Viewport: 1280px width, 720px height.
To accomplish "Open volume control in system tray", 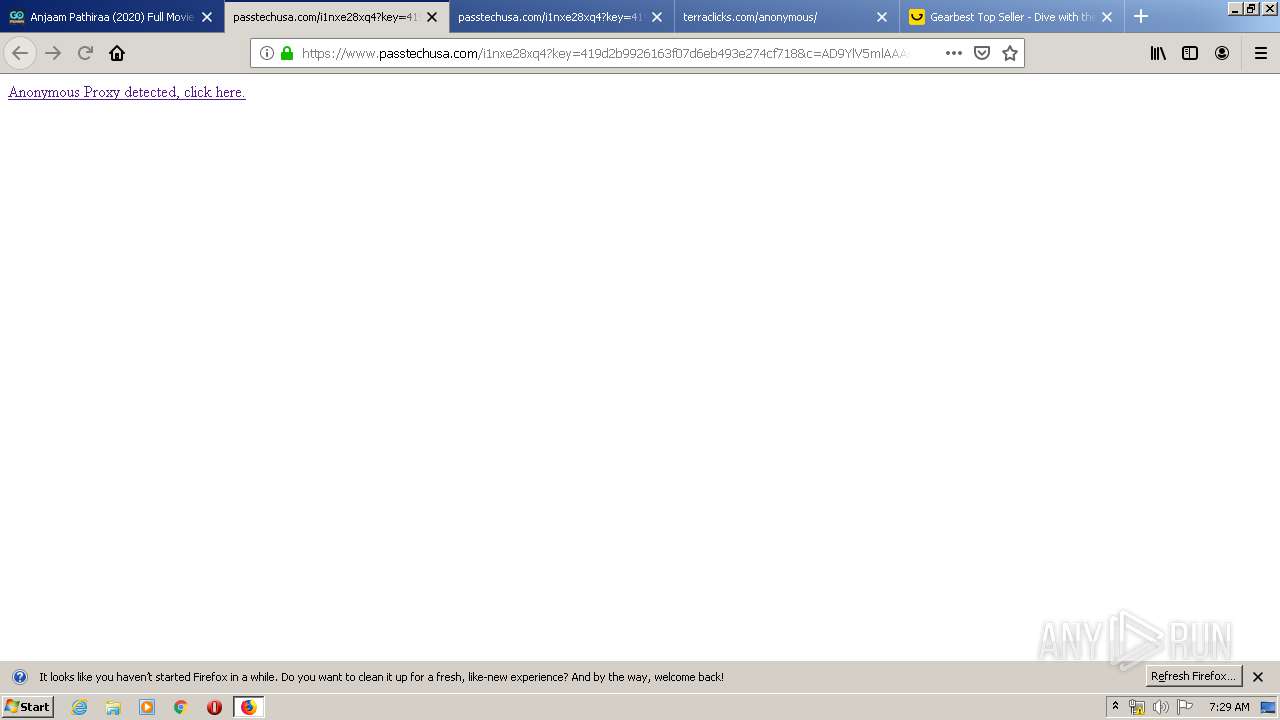I will tap(1161, 707).
